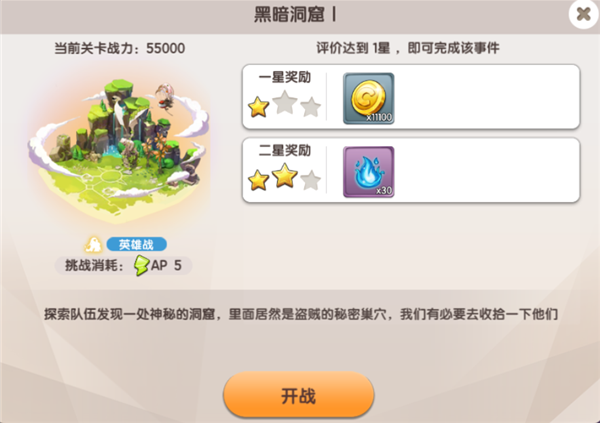Image resolution: width=601 pixels, height=427 pixels.
Task: Click the second gray star of 一星奖励
Action: click(x=284, y=102)
